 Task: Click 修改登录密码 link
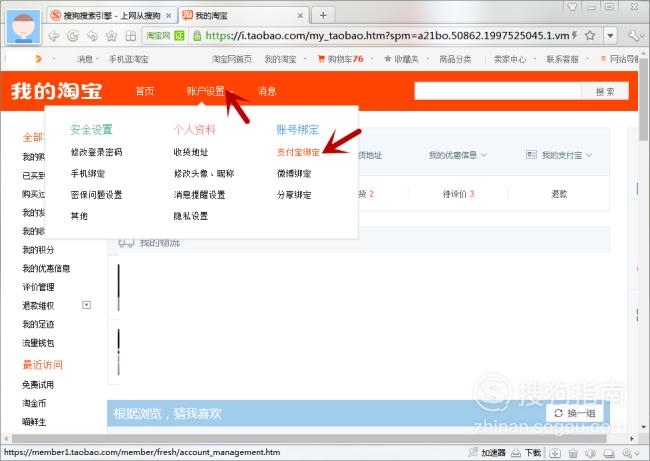pos(96,152)
